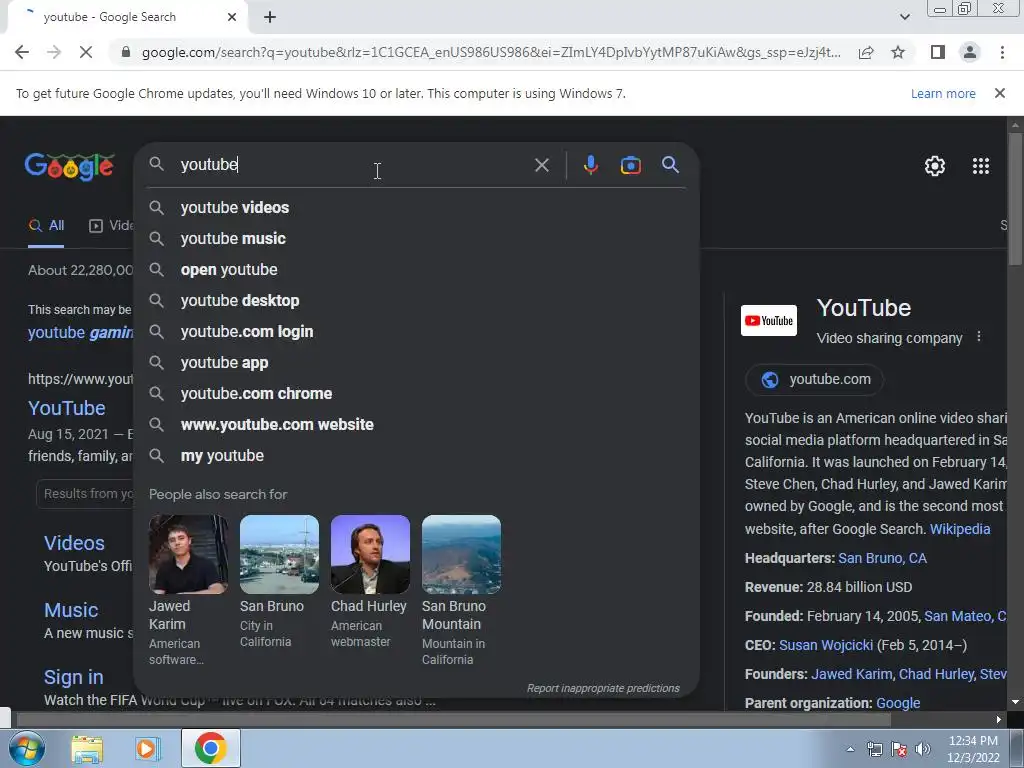Clear the search box text

tap(541, 165)
